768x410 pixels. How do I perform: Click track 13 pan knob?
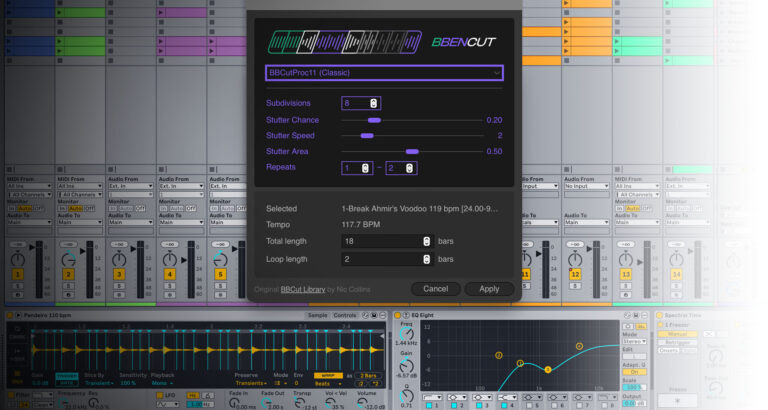pyautogui.click(x=625, y=259)
